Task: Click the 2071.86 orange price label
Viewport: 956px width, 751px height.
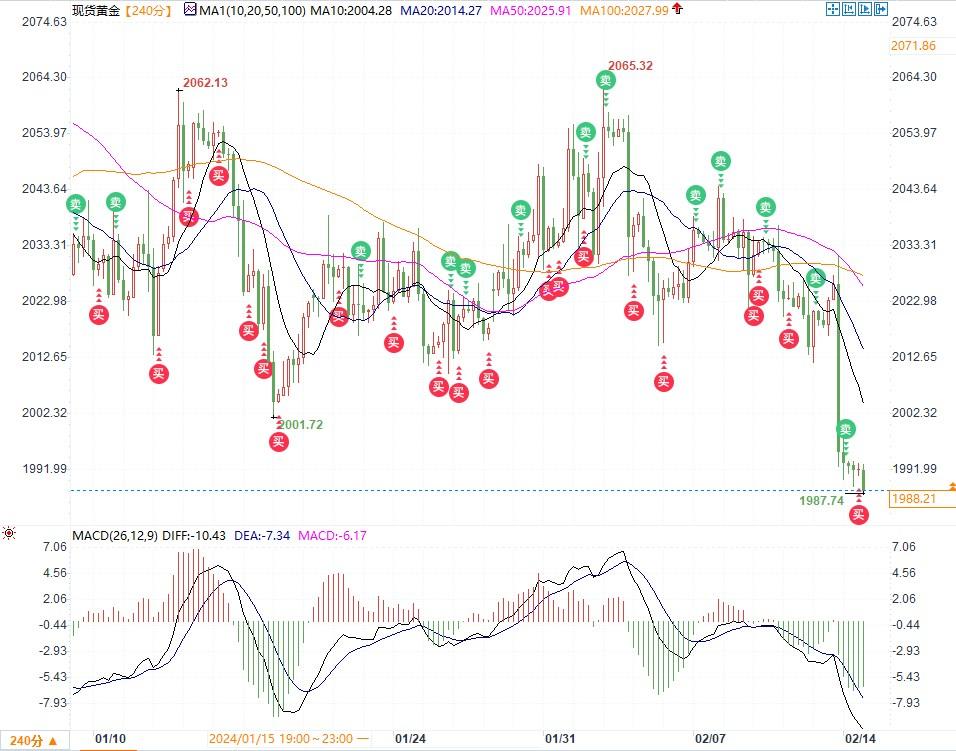Action: pyautogui.click(x=913, y=46)
